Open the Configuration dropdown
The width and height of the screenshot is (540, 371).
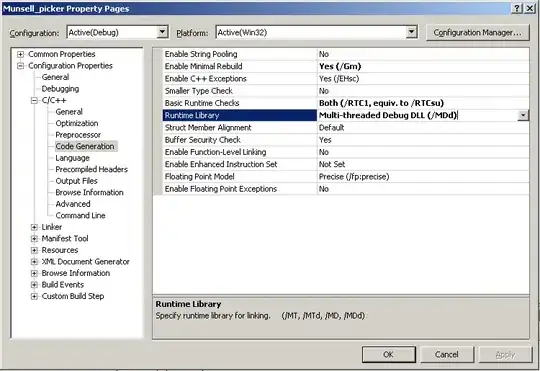point(162,33)
